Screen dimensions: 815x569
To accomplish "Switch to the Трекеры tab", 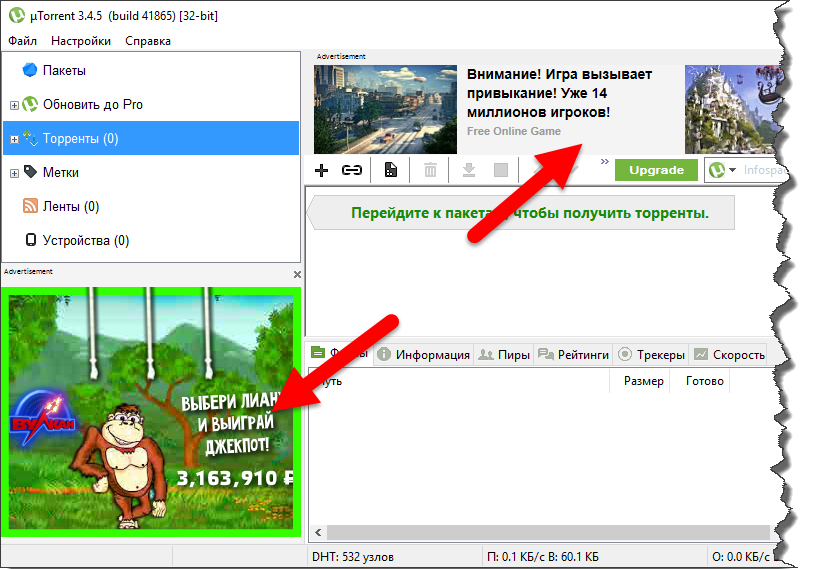I will (x=651, y=355).
